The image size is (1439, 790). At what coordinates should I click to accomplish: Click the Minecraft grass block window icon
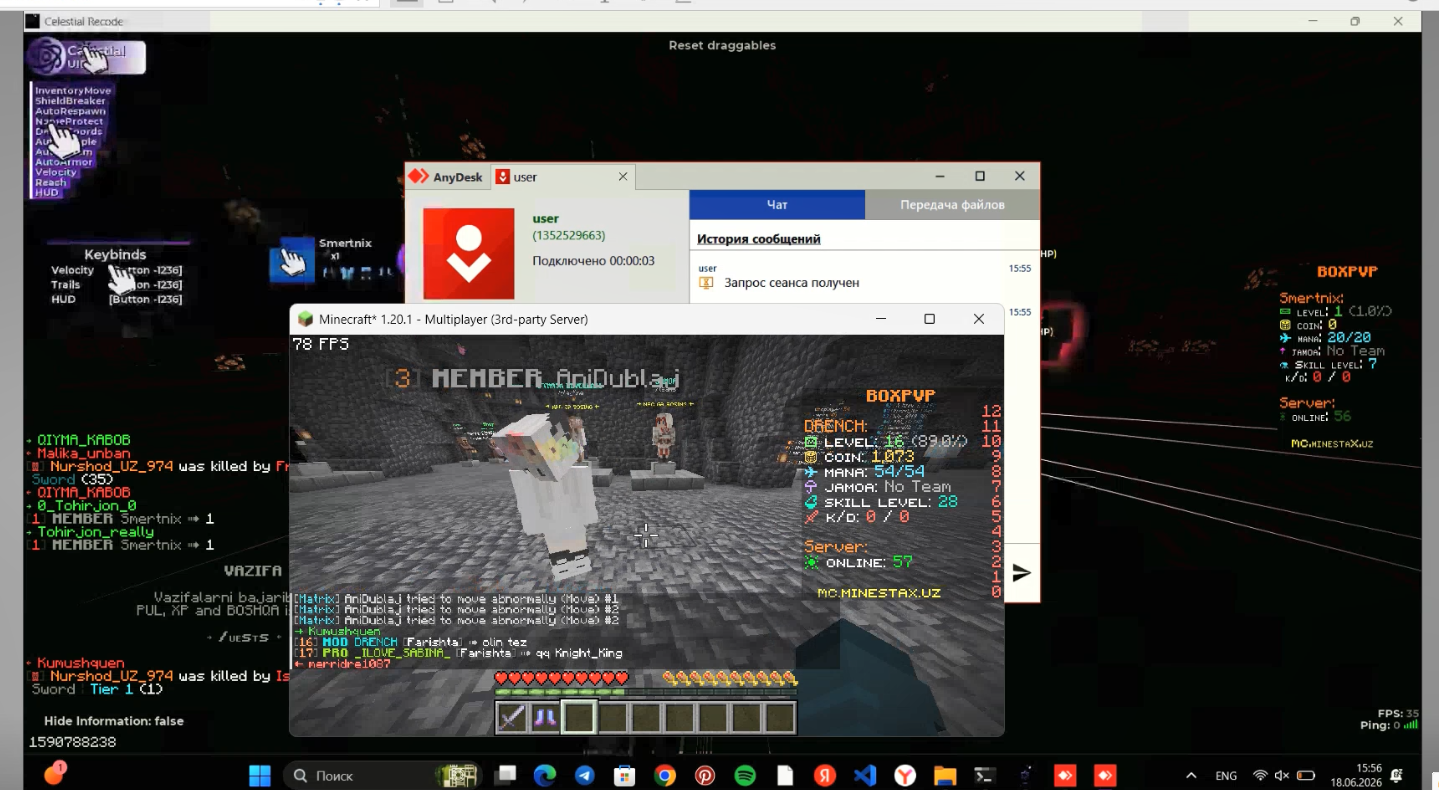click(x=305, y=319)
